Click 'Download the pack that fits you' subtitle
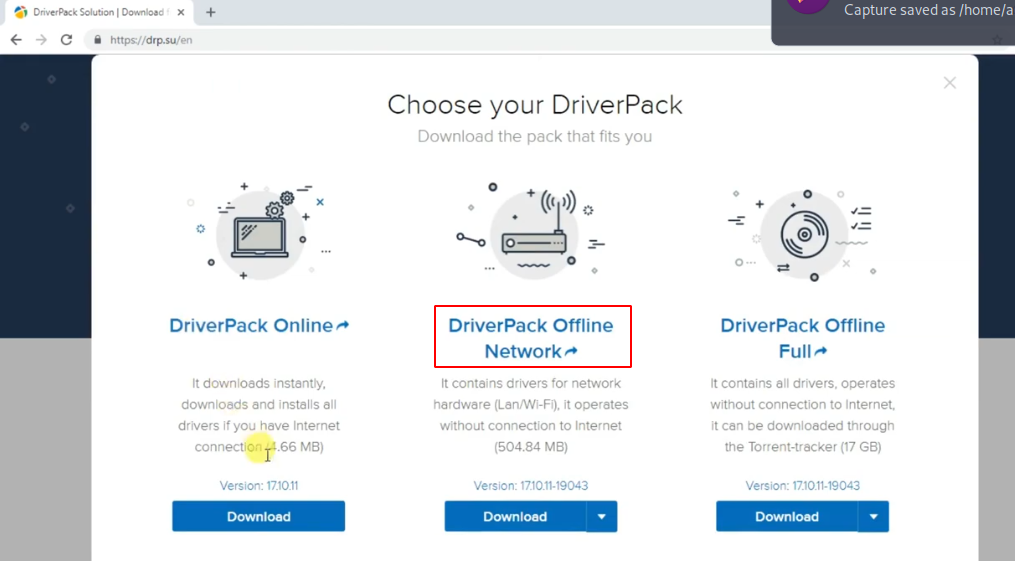 (535, 137)
